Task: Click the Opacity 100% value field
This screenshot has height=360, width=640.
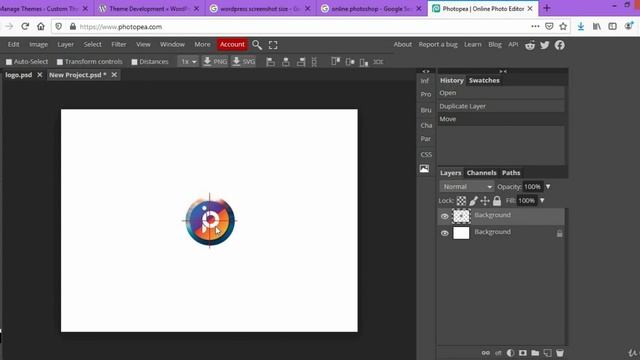Action: pos(533,187)
